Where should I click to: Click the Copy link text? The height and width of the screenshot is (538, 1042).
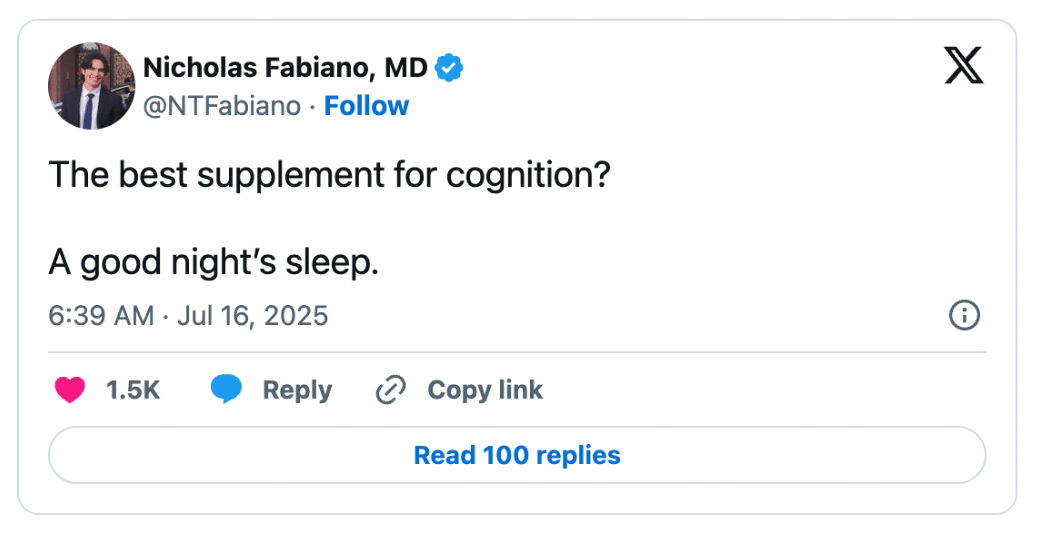point(485,390)
